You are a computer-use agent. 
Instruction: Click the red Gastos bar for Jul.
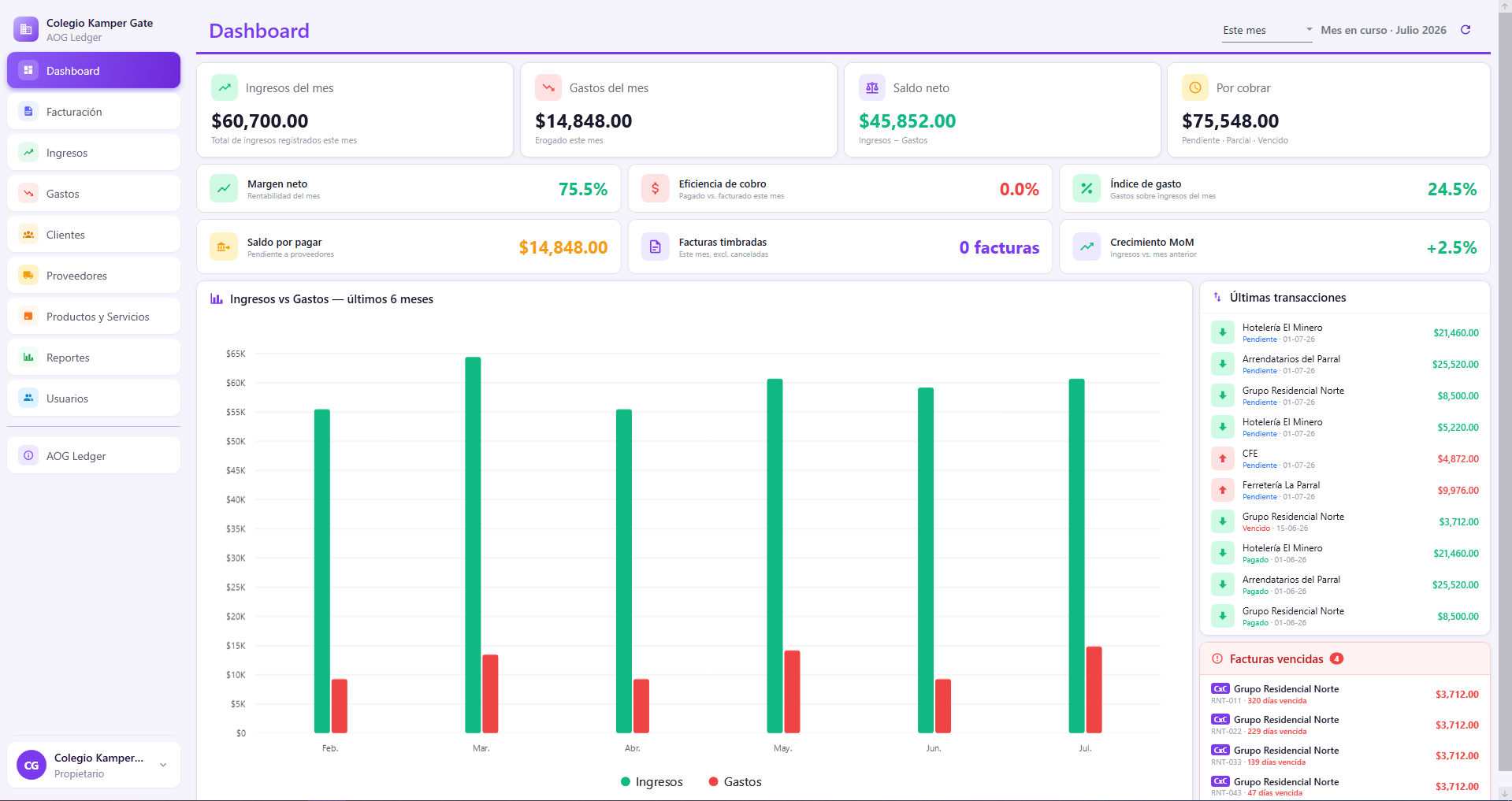1094,690
